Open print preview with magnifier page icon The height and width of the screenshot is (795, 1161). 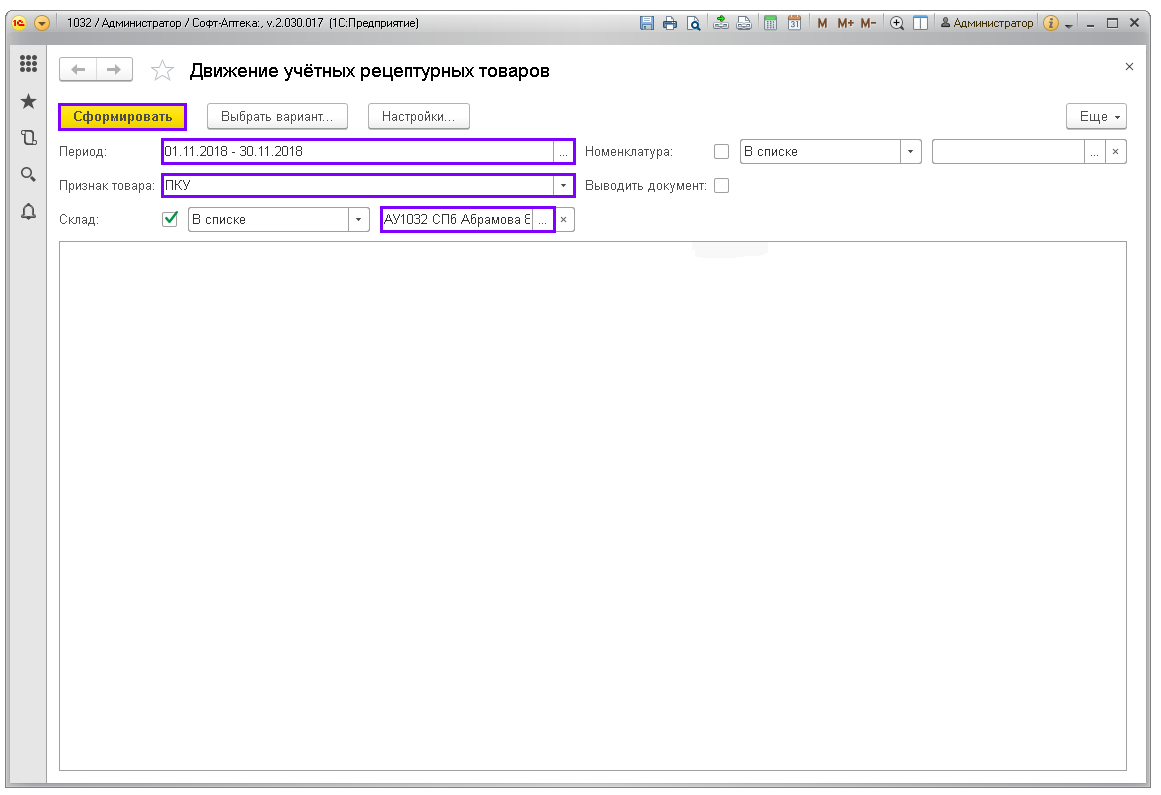[x=693, y=23]
